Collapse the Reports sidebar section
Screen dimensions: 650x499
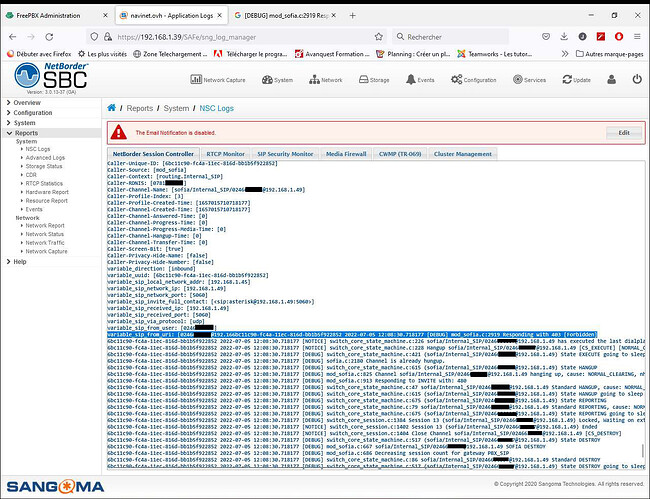[22, 133]
